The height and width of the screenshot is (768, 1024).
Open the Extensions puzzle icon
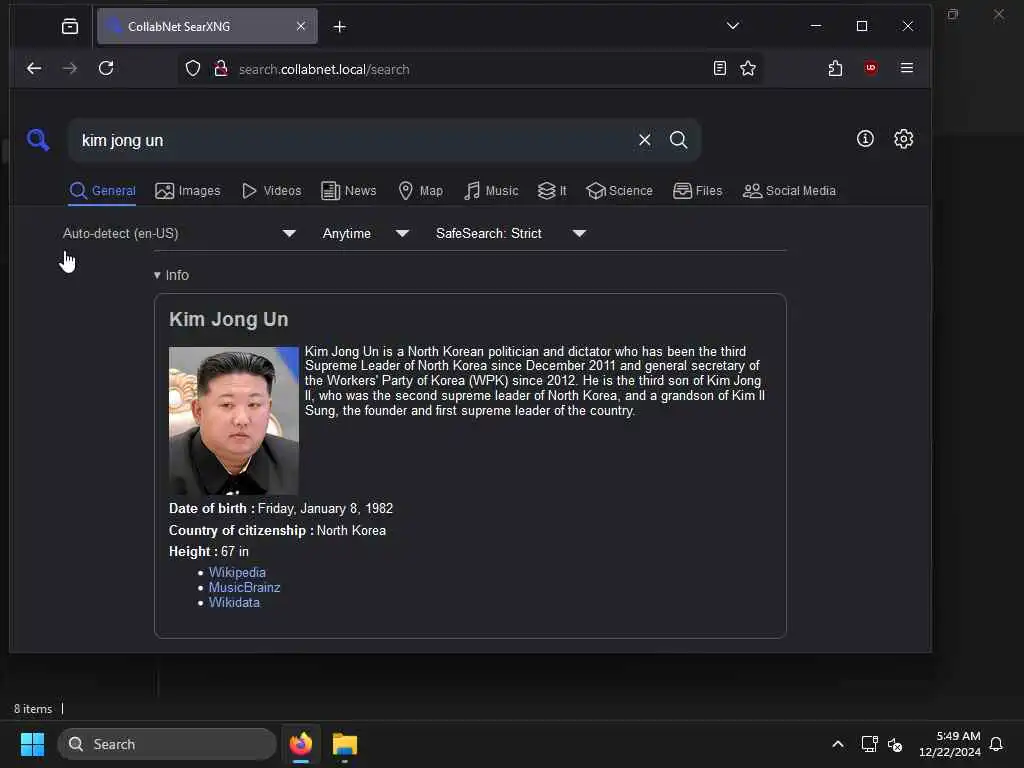(835, 68)
